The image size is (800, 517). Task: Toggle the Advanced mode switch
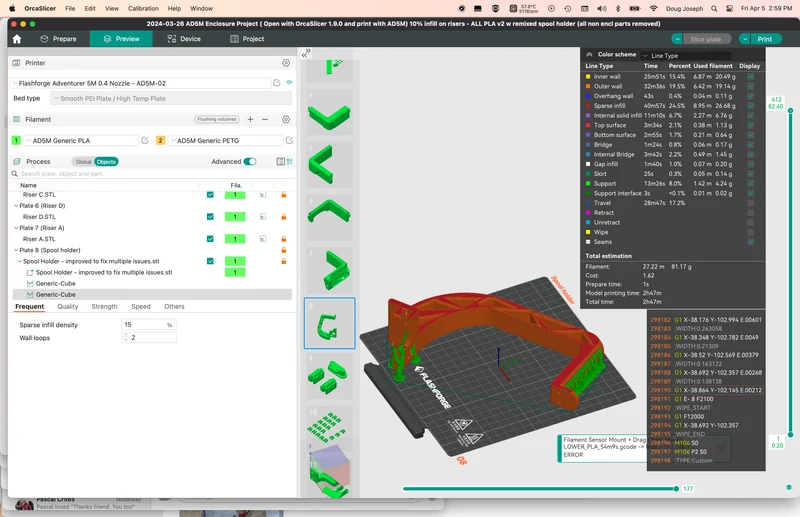[250, 162]
